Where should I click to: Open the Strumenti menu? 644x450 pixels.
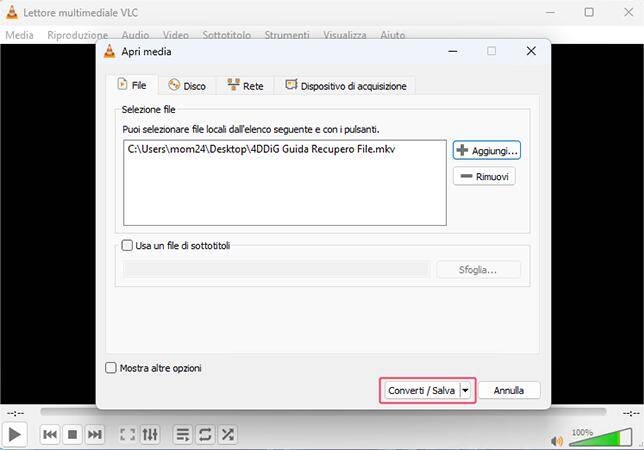click(287, 35)
